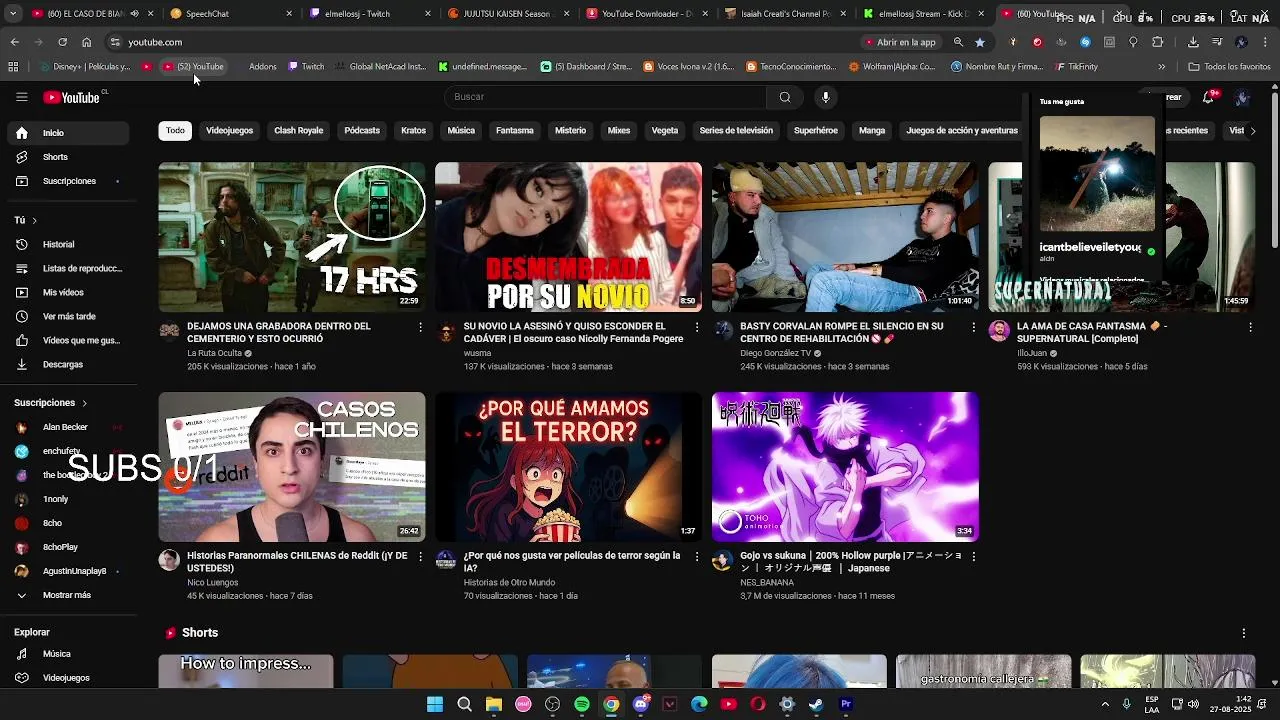Select the Videojuegos filter chip
1280x720 pixels.
(229, 131)
